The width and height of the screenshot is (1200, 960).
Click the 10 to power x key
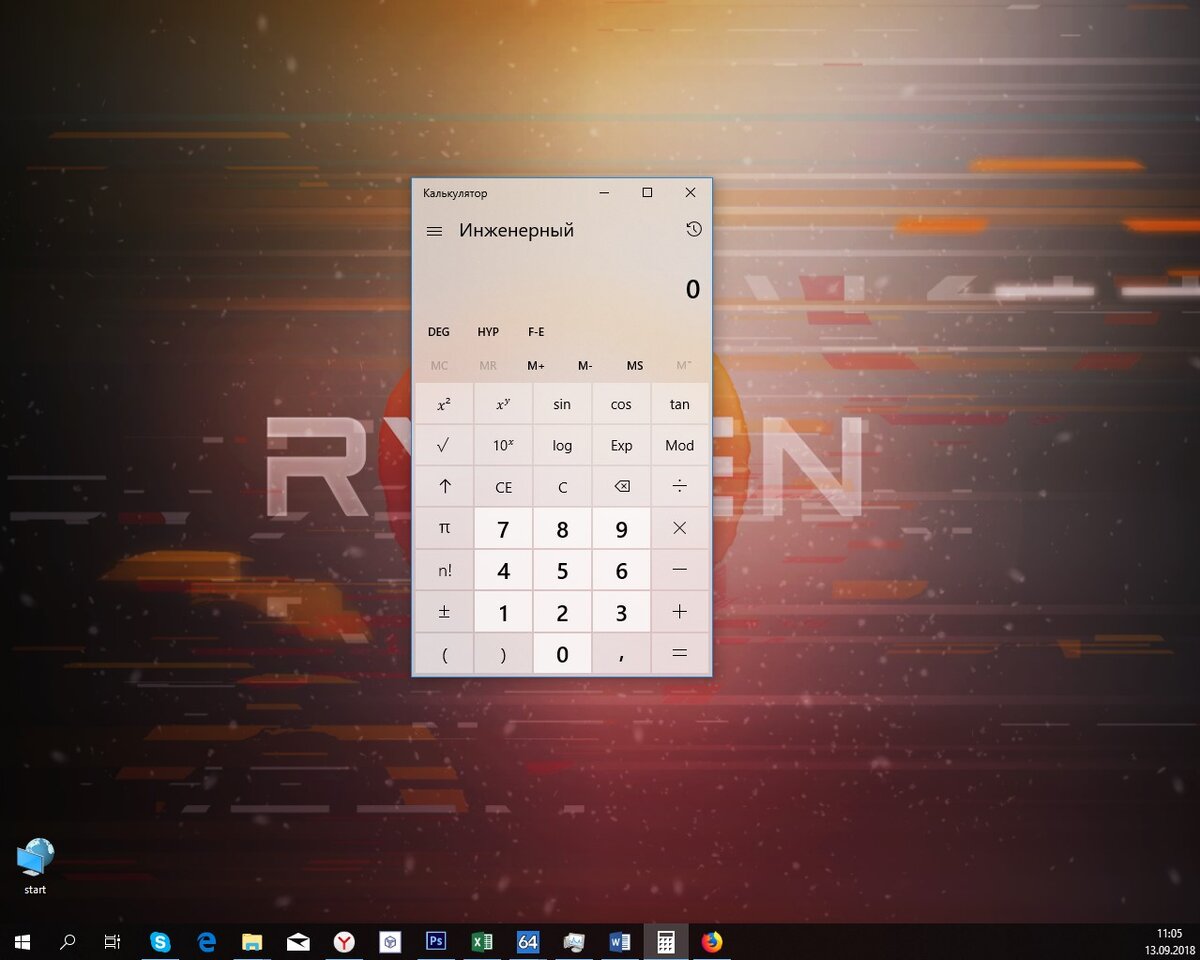point(503,446)
